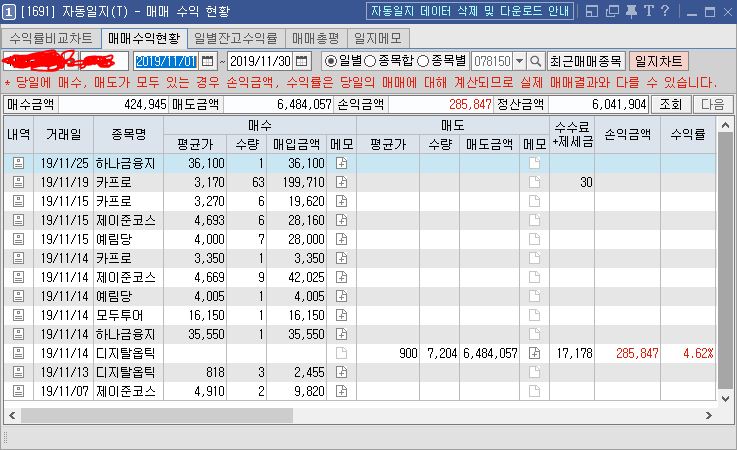
Task: Open the start date calendar picker
Action: [207, 61]
